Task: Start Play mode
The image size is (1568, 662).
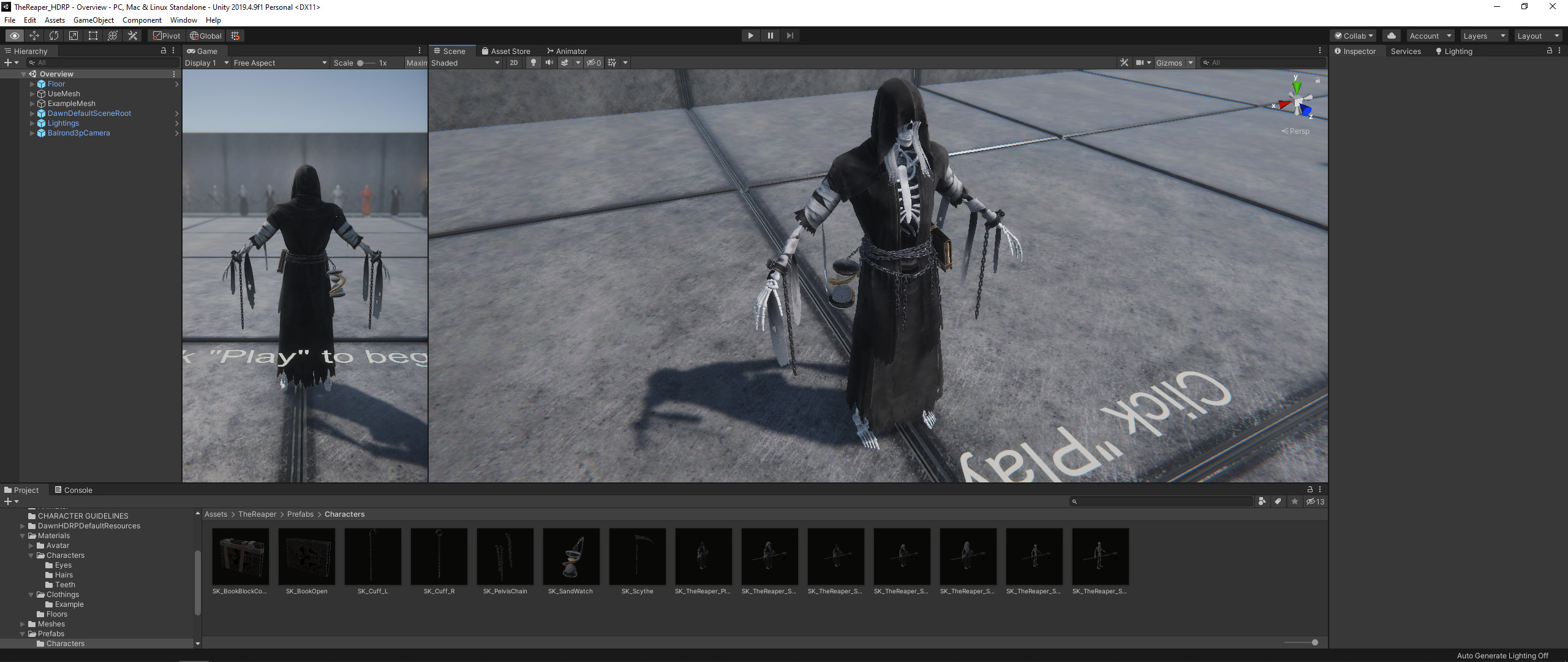Action: click(750, 36)
